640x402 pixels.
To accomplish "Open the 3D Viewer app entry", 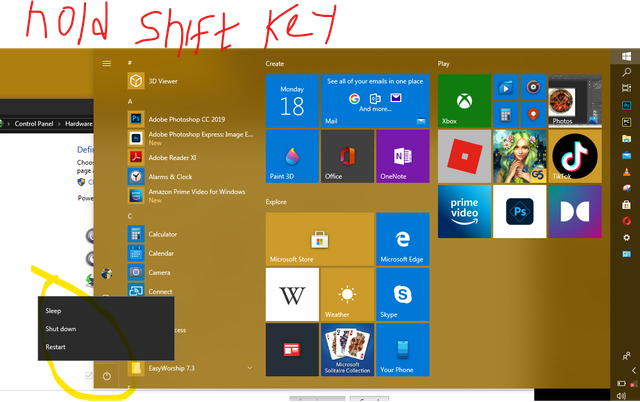I will [x=191, y=81].
